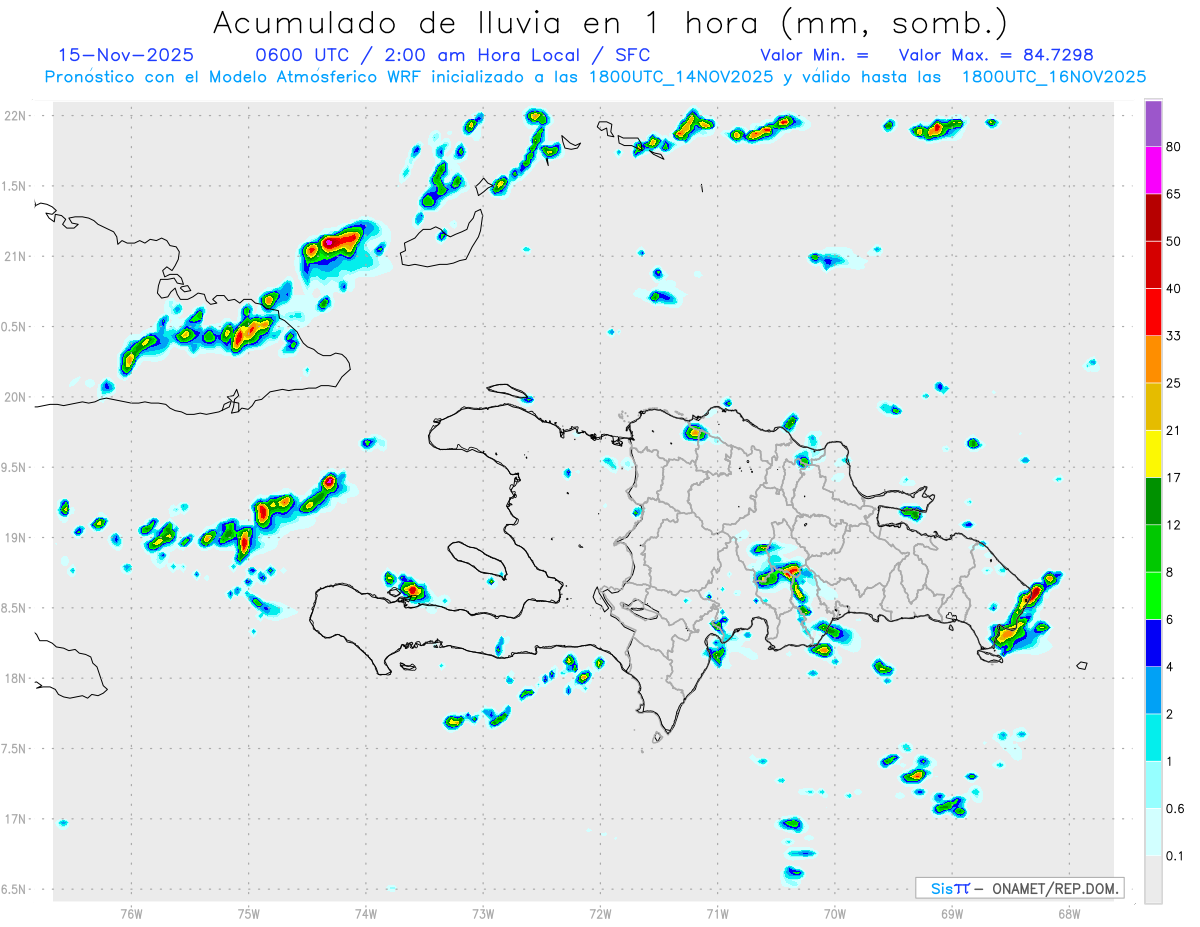Click the 76W longitude label
1200x927 pixels.
131,913
